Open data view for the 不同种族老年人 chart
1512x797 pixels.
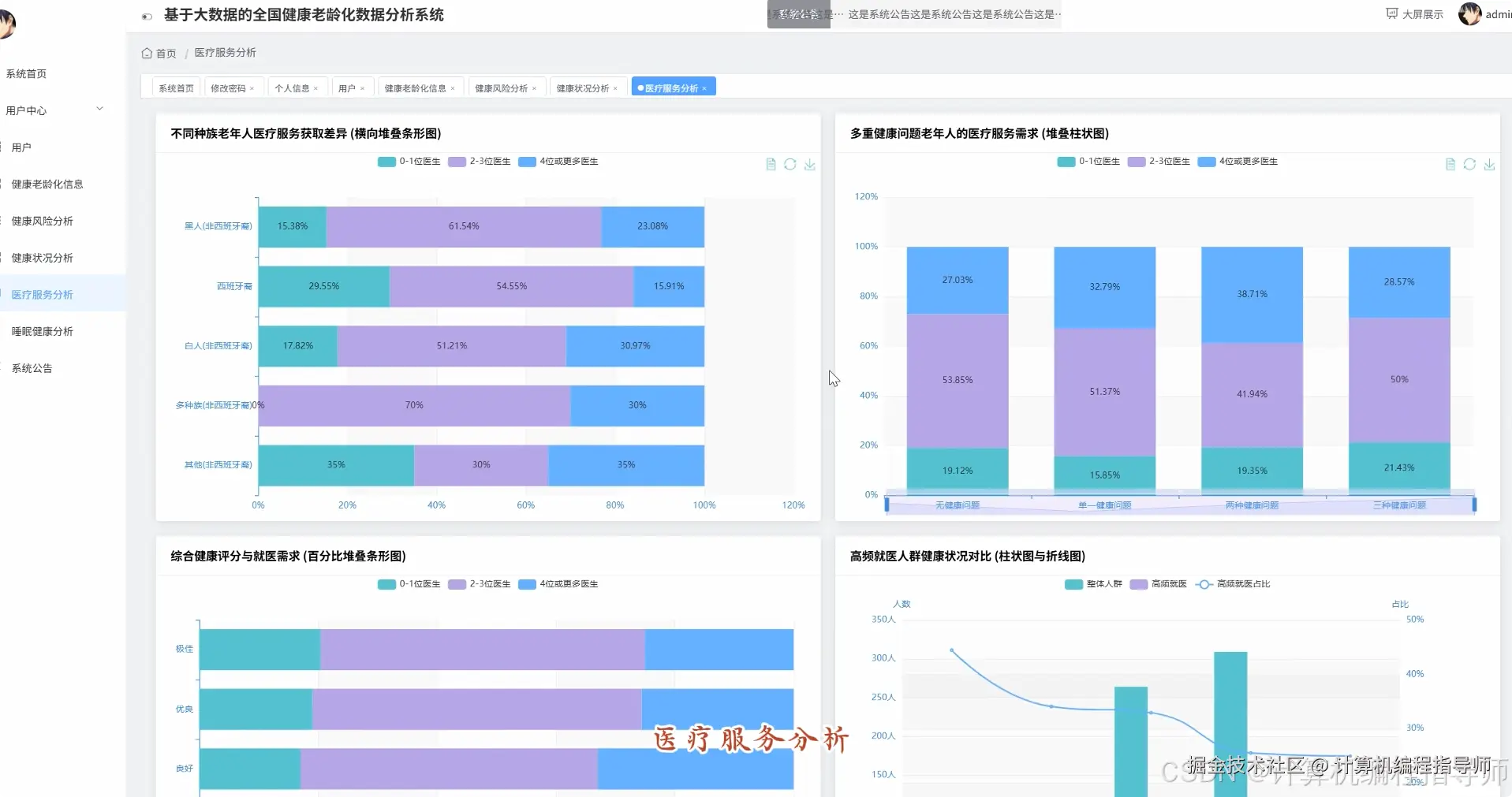point(771,164)
